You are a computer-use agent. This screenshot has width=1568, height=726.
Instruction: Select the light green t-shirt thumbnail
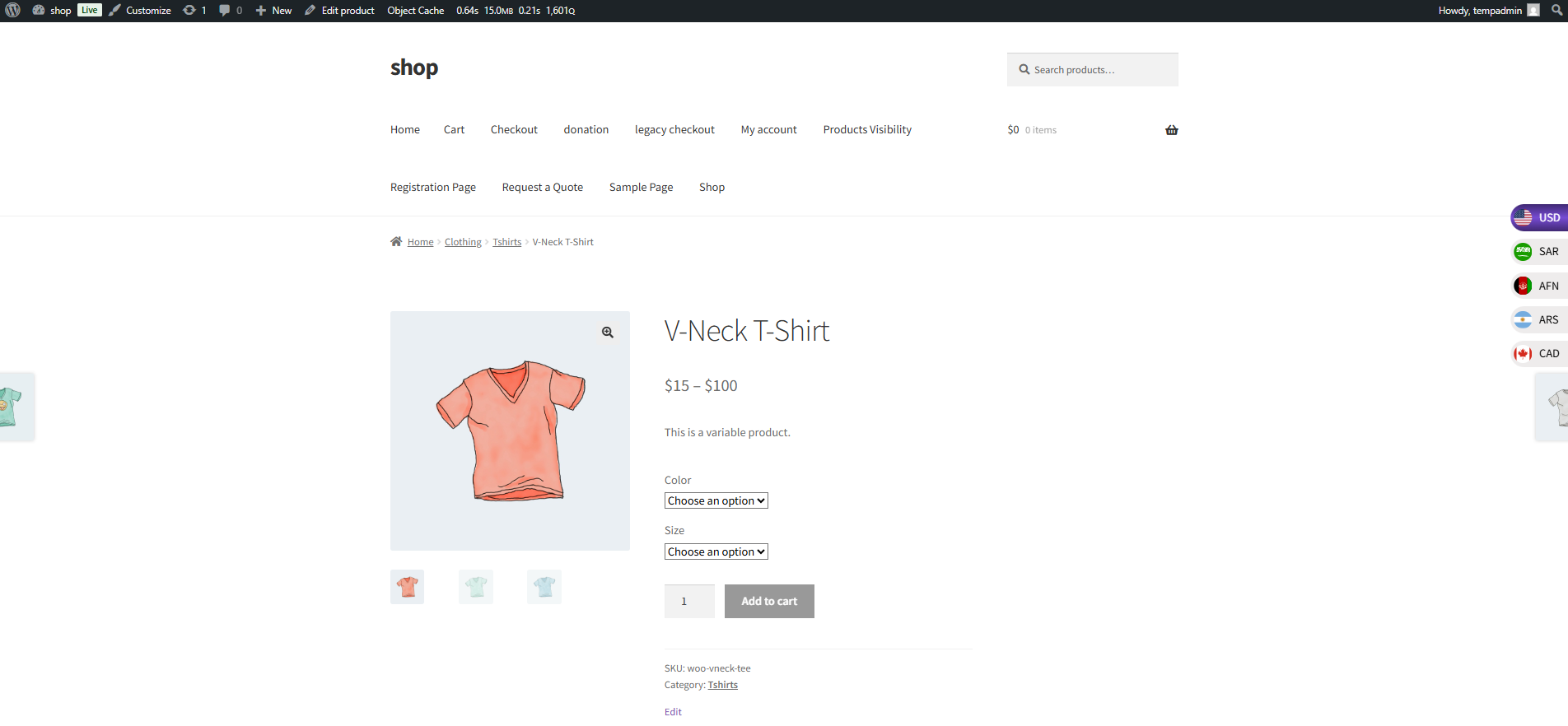[x=476, y=587]
